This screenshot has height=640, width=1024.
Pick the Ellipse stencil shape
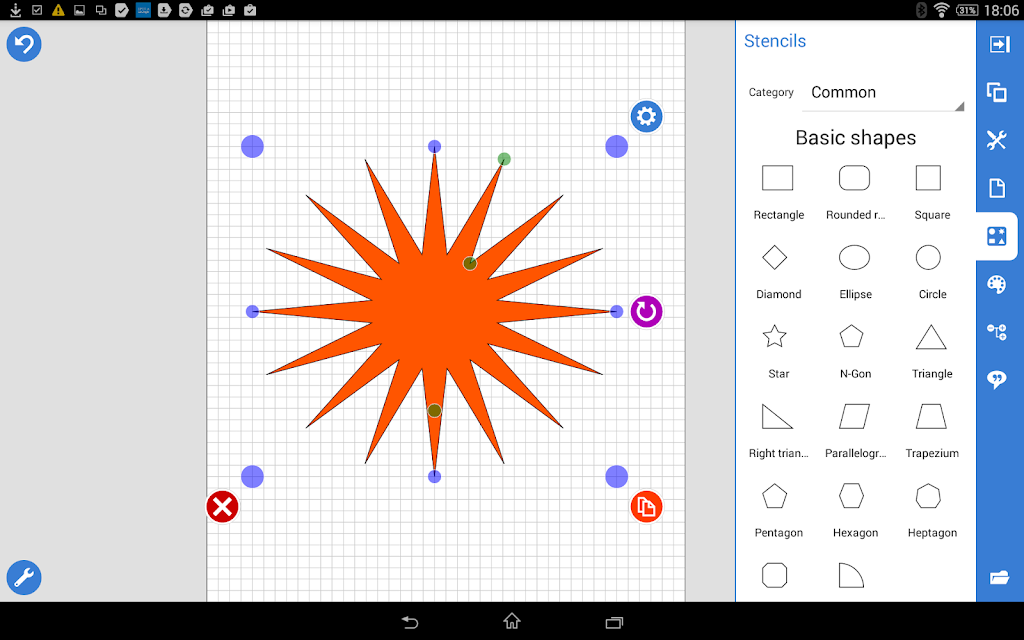tap(855, 270)
